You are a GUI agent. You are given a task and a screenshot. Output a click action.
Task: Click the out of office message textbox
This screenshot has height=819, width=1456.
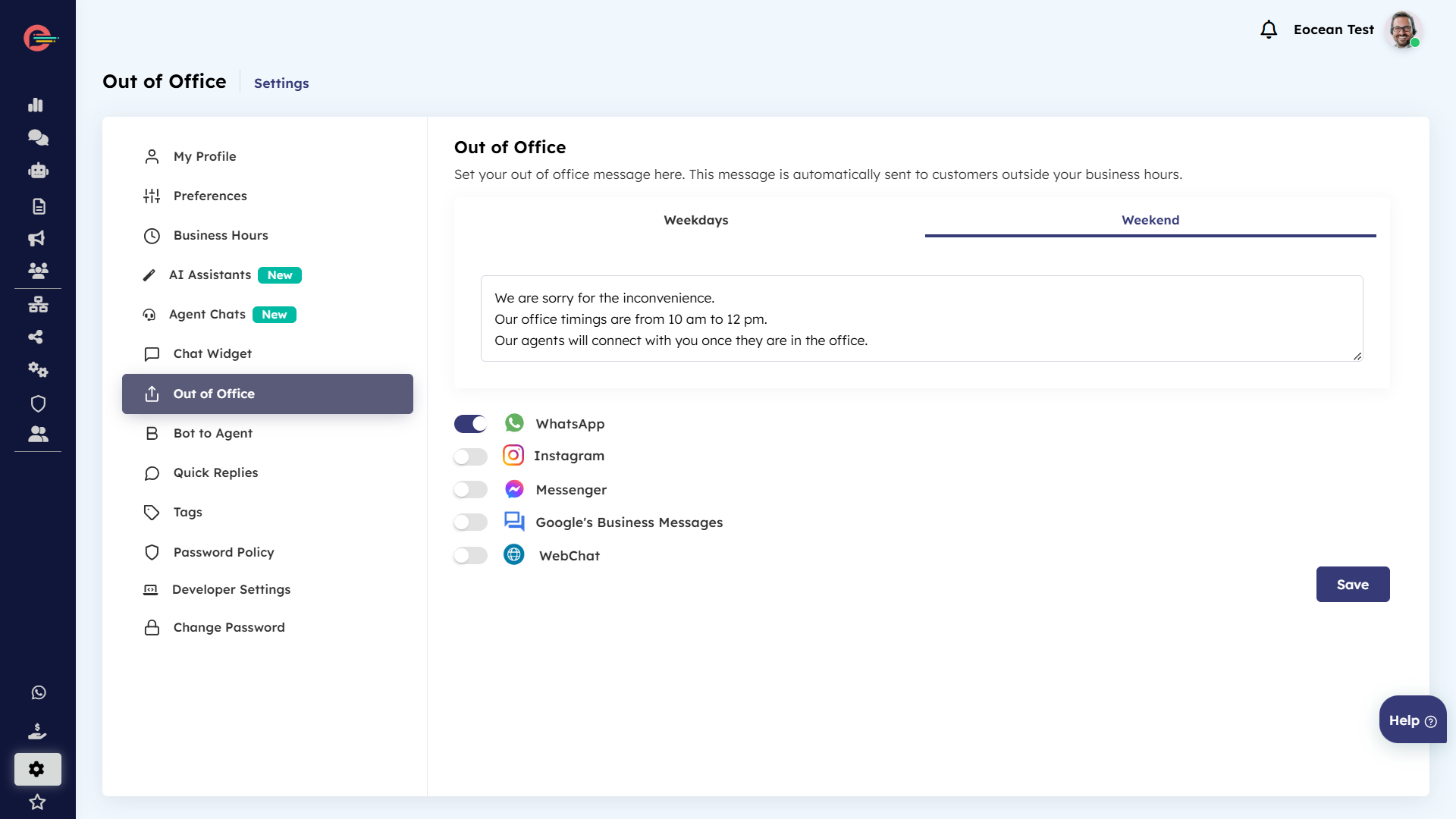click(921, 318)
